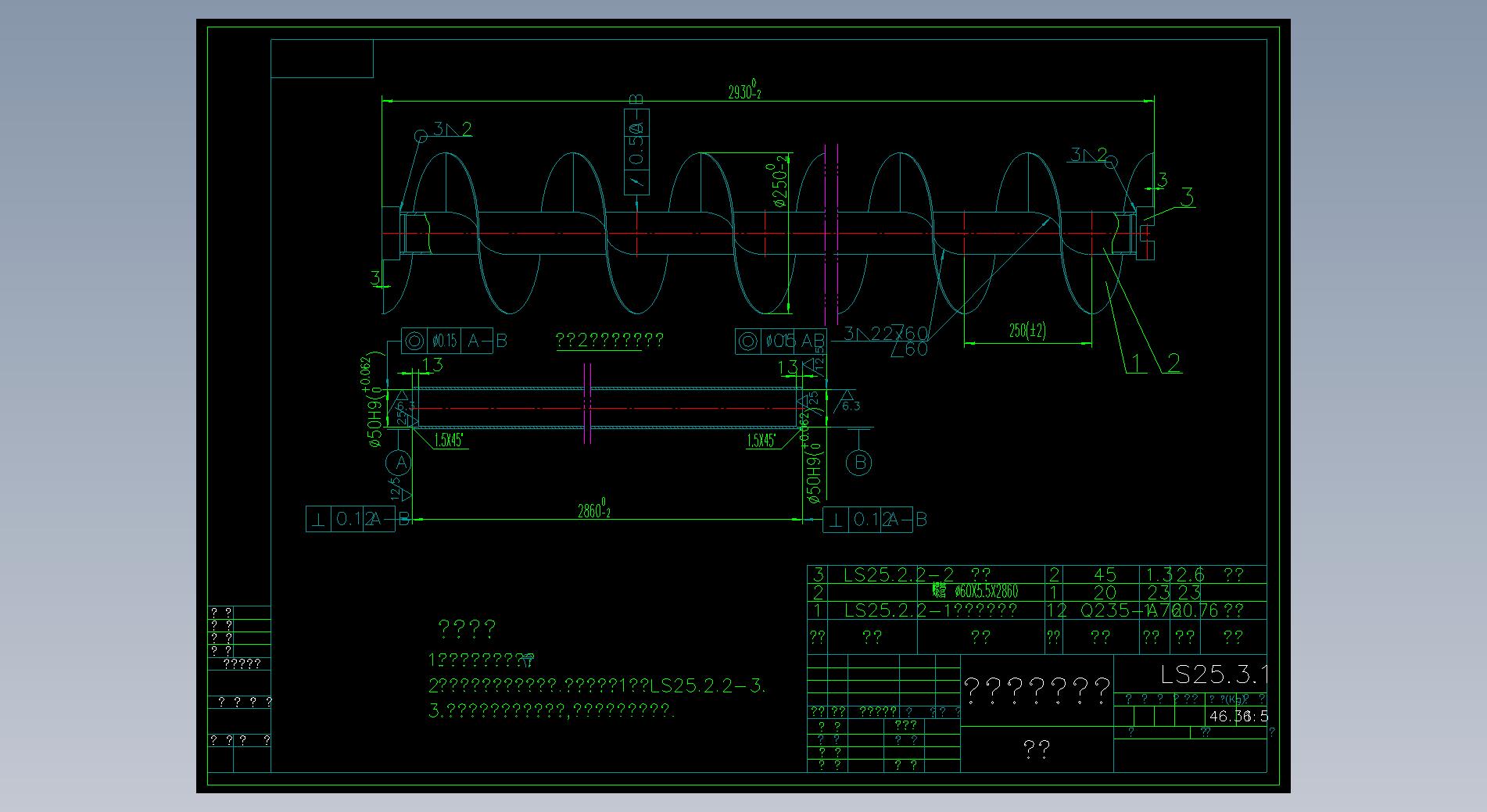
Task: Click the quantity 12 in parts list
Action: click(x=1056, y=610)
